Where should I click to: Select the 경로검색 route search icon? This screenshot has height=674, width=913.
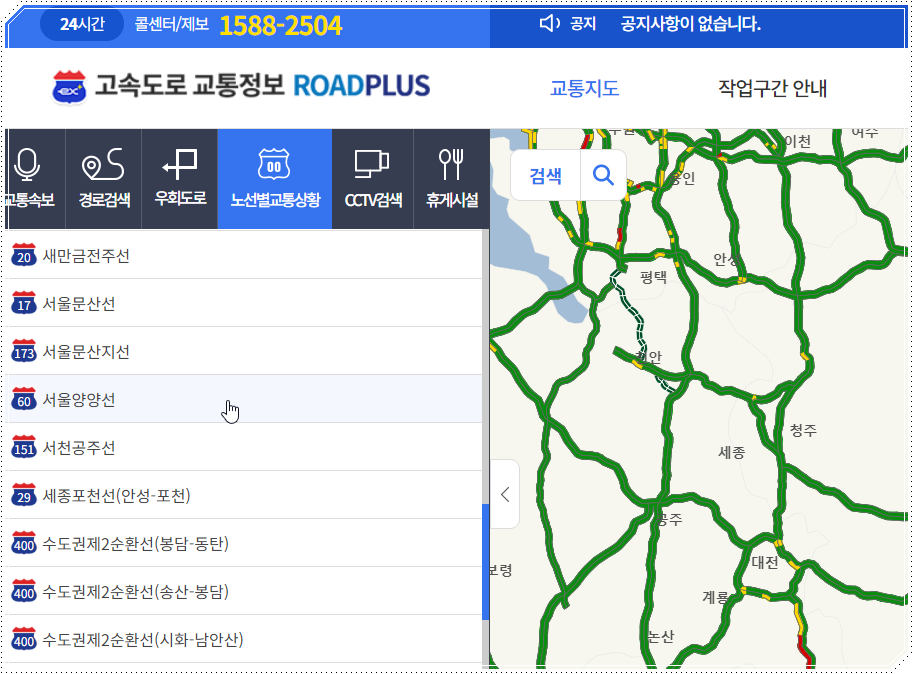tap(104, 178)
